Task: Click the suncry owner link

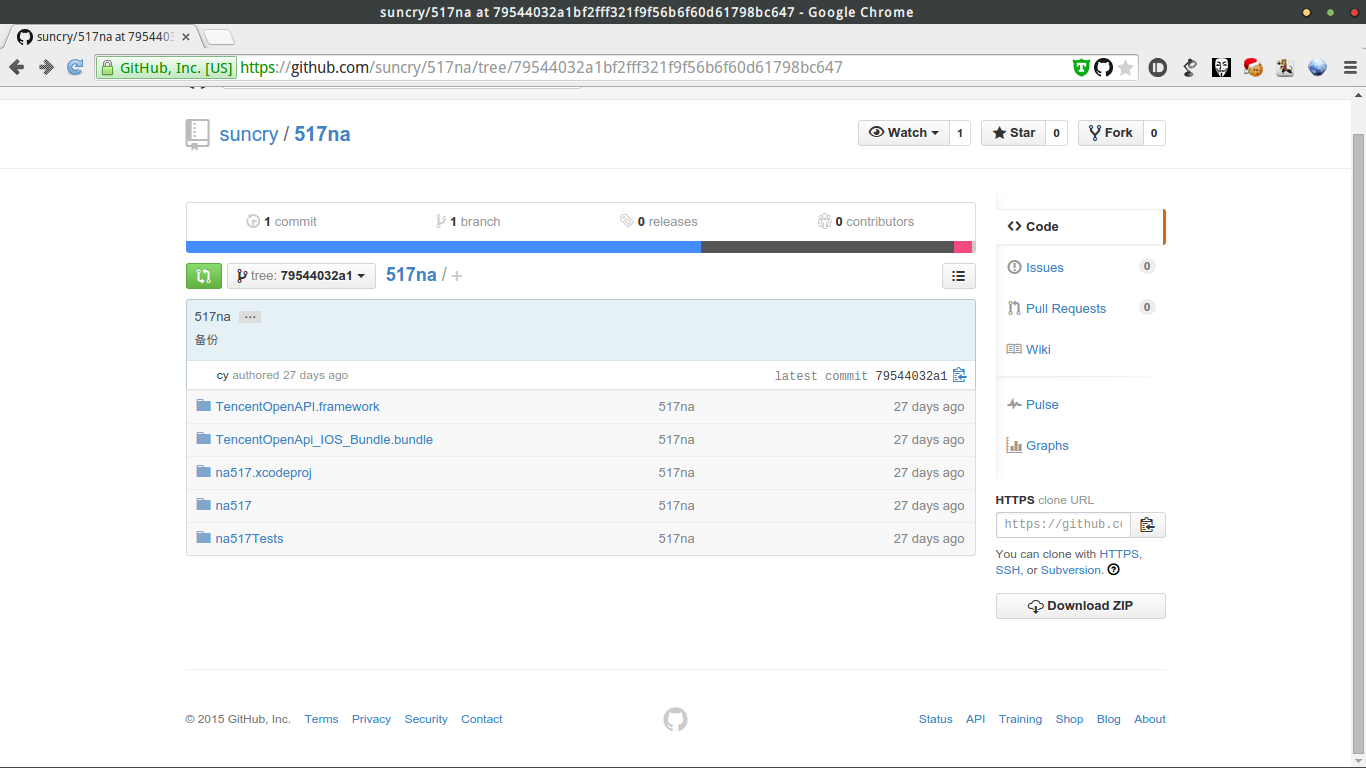Action: 249,134
